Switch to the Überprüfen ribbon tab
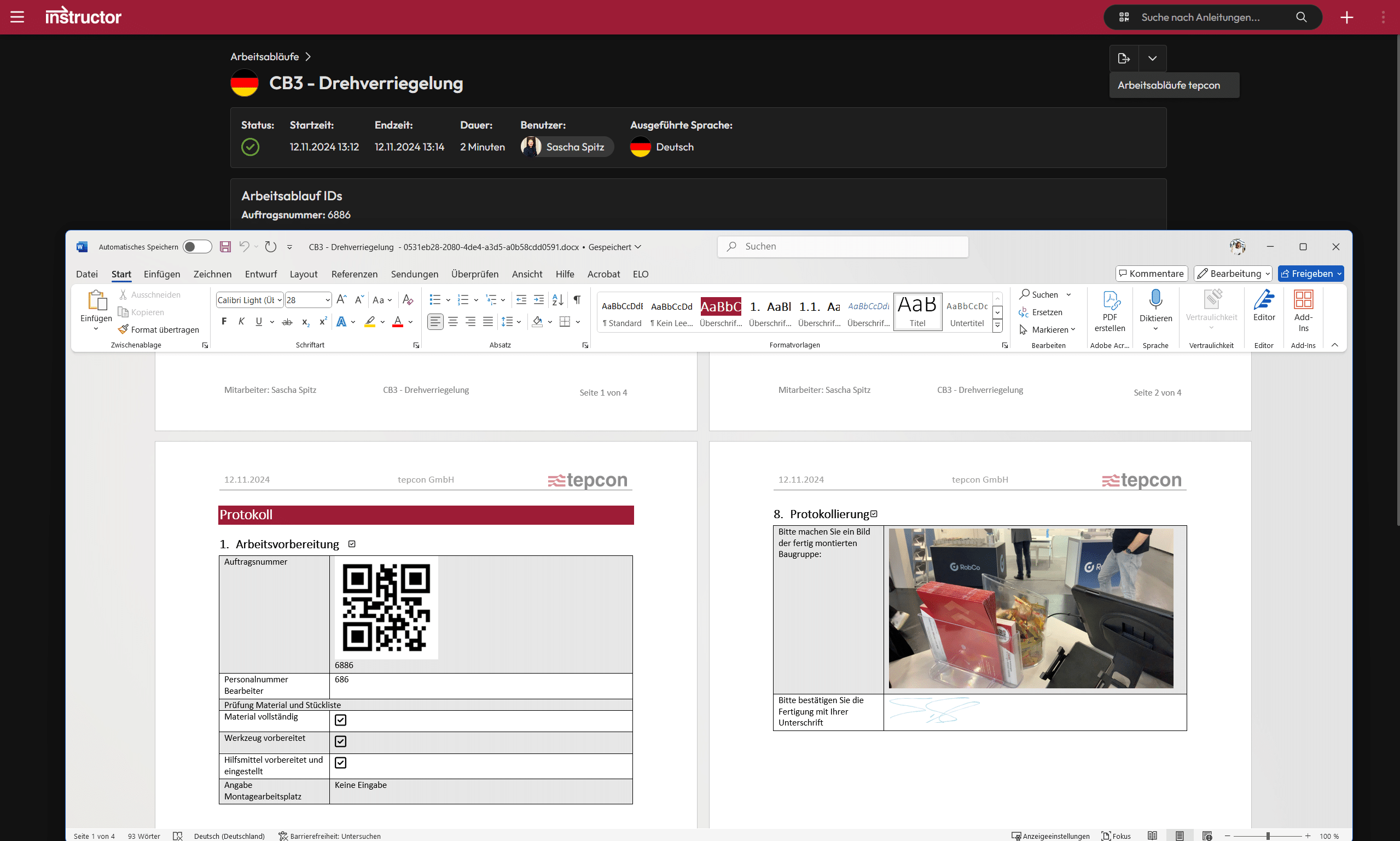This screenshot has width=1400, height=841. tap(474, 274)
